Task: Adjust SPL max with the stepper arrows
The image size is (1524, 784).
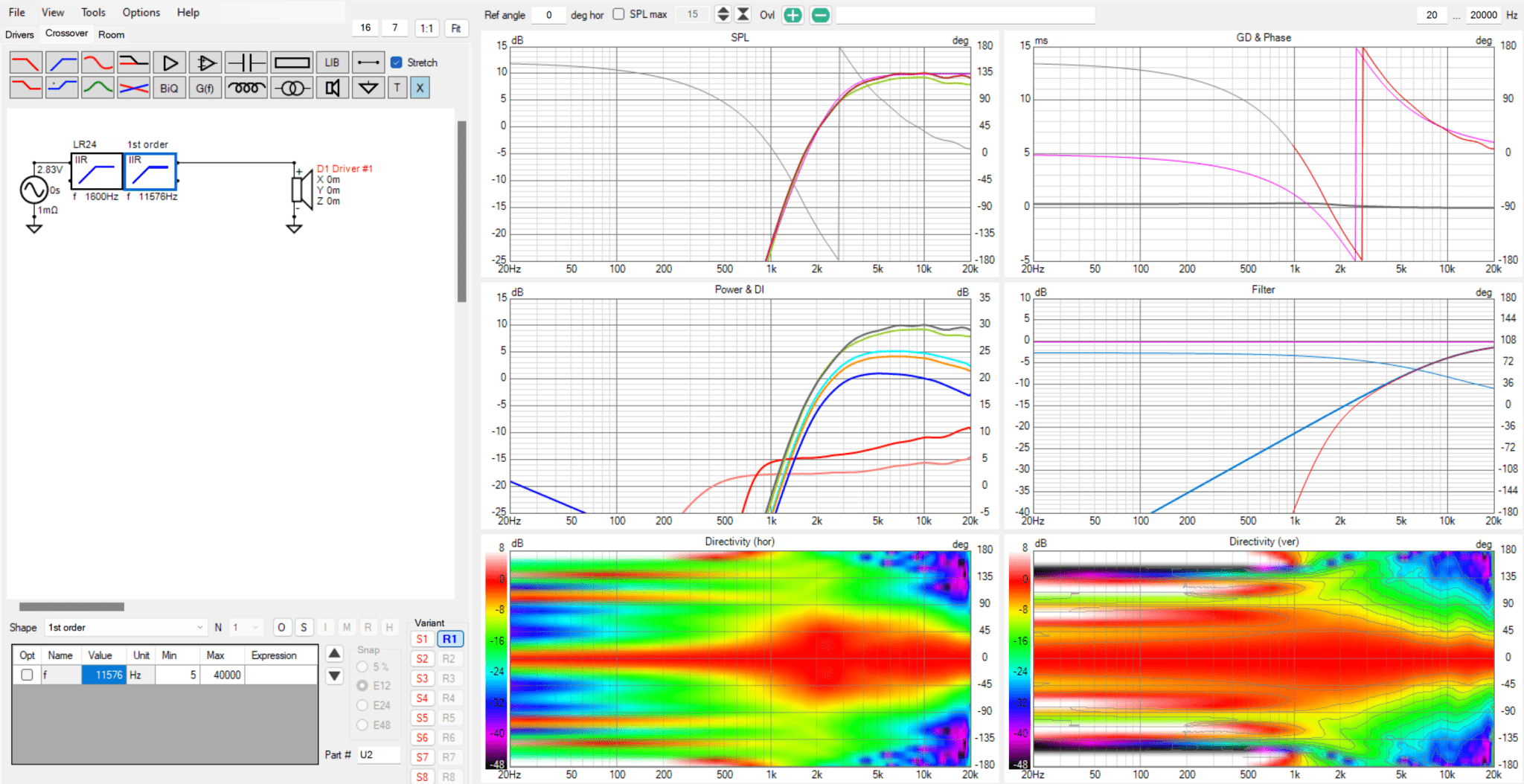Action: tap(723, 14)
